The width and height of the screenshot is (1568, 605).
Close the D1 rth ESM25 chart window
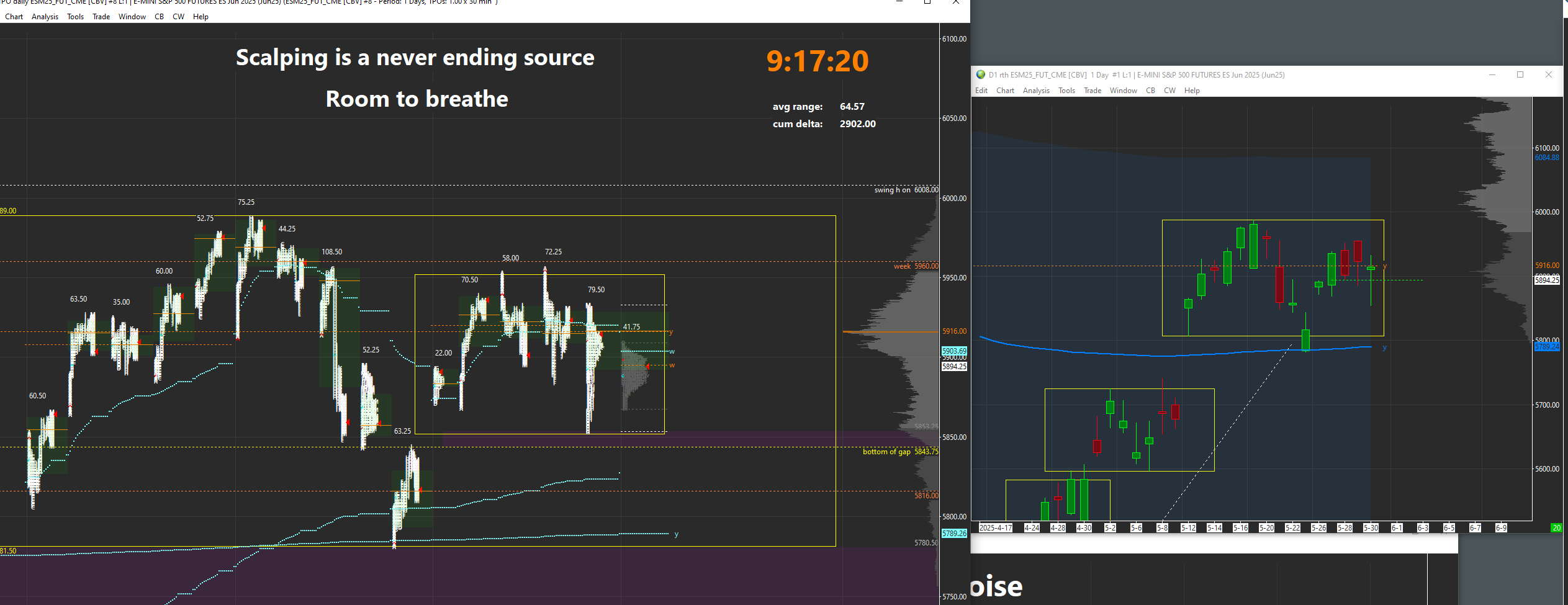point(1549,74)
